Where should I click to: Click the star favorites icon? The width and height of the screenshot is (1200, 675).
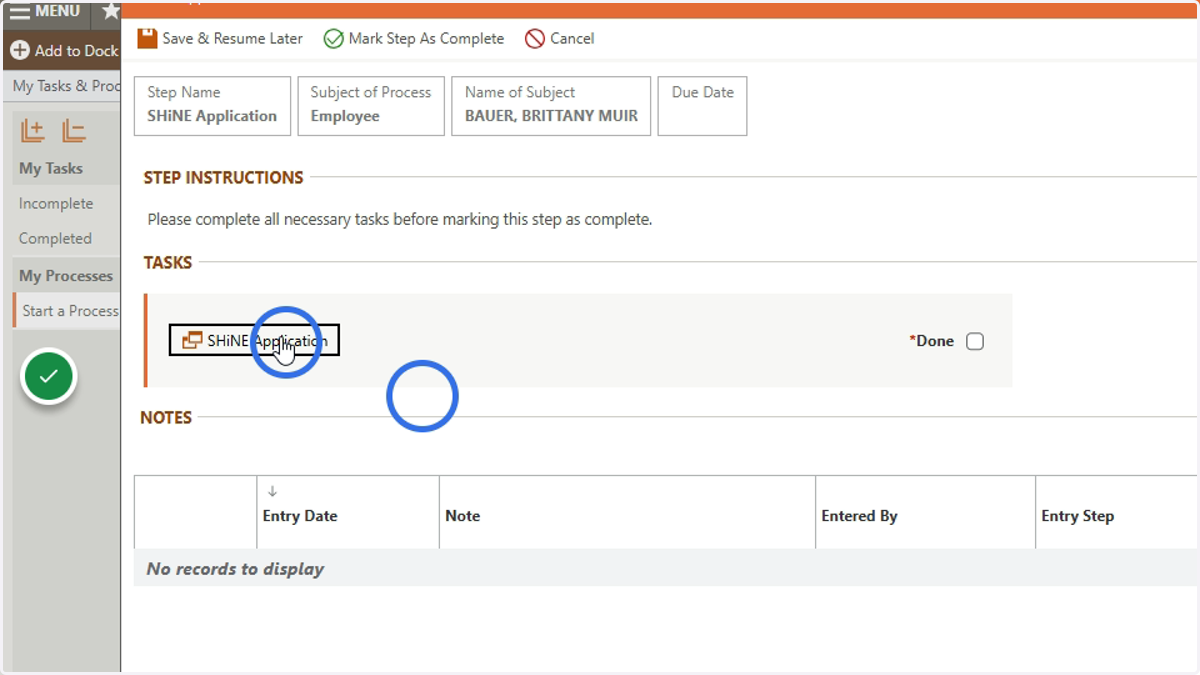(x=110, y=12)
